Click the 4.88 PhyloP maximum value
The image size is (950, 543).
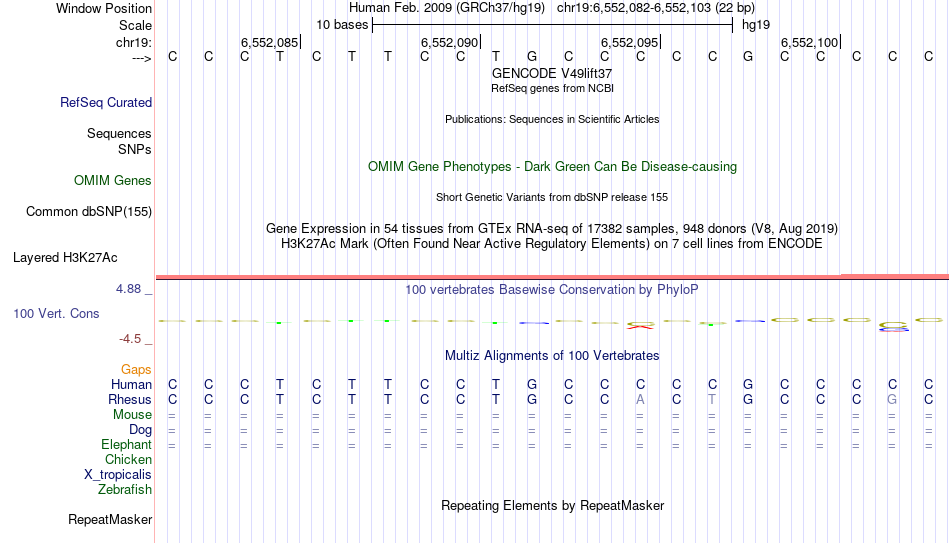click(x=128, y=289)
